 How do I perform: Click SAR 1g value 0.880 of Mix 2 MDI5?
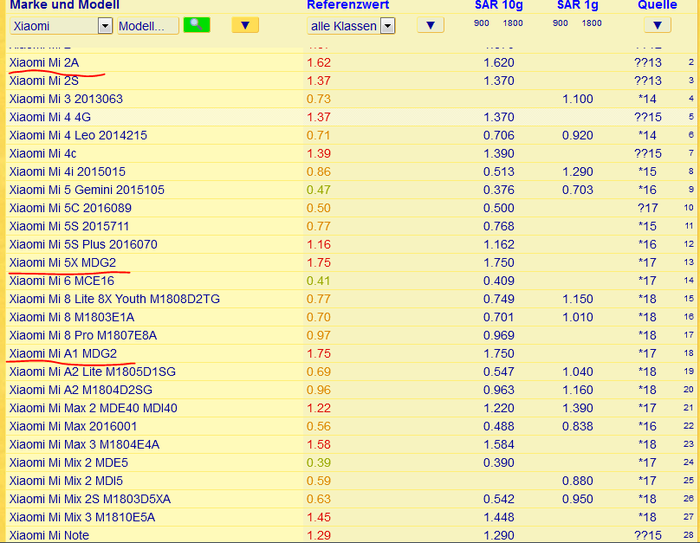coord(578,481)
